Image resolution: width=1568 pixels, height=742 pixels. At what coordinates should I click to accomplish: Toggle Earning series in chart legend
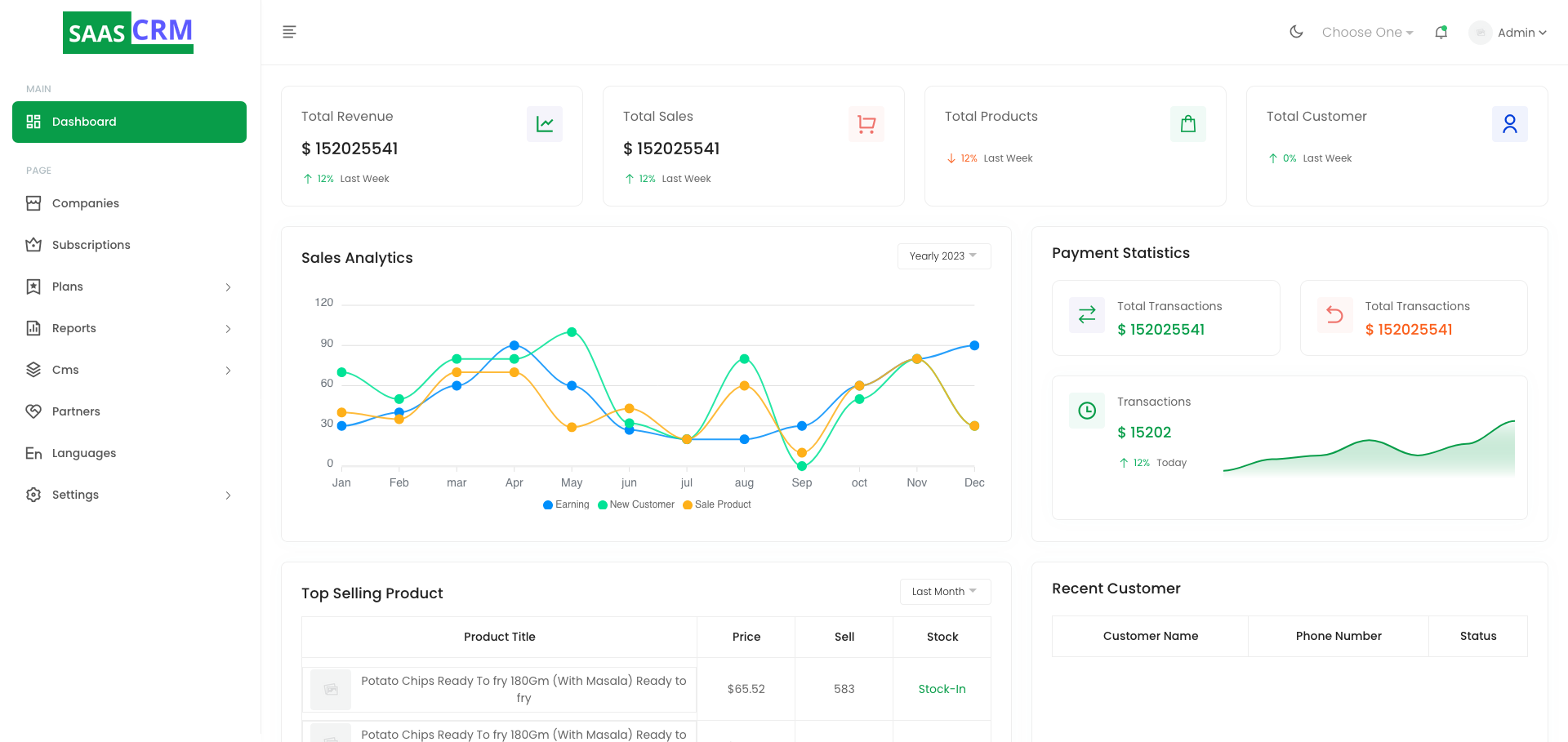click(x=566, y=504)
